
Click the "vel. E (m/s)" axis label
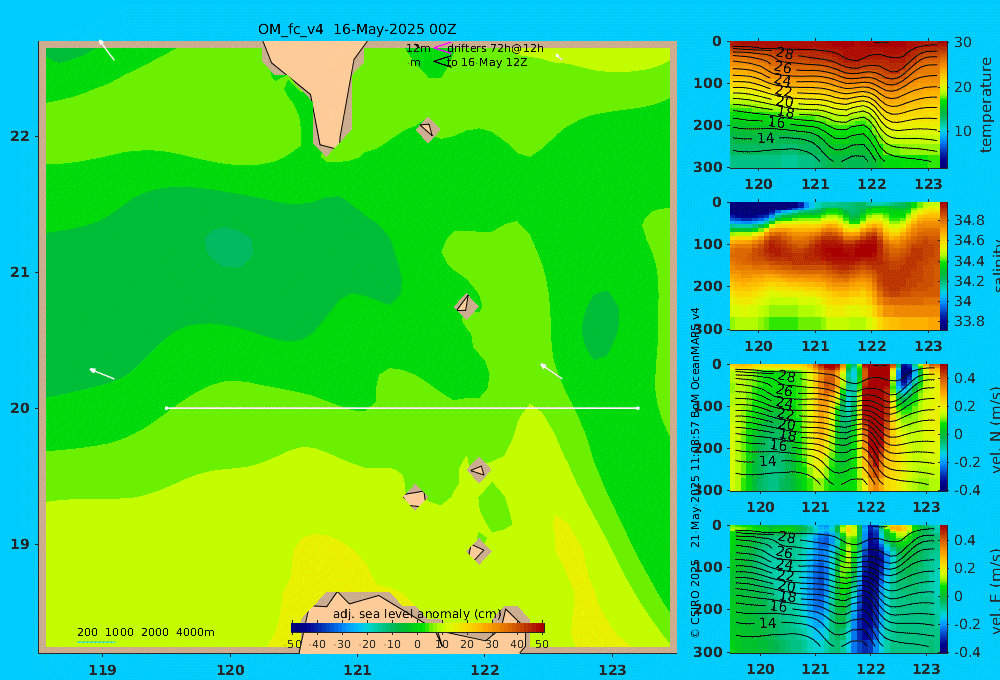(994, 590)
